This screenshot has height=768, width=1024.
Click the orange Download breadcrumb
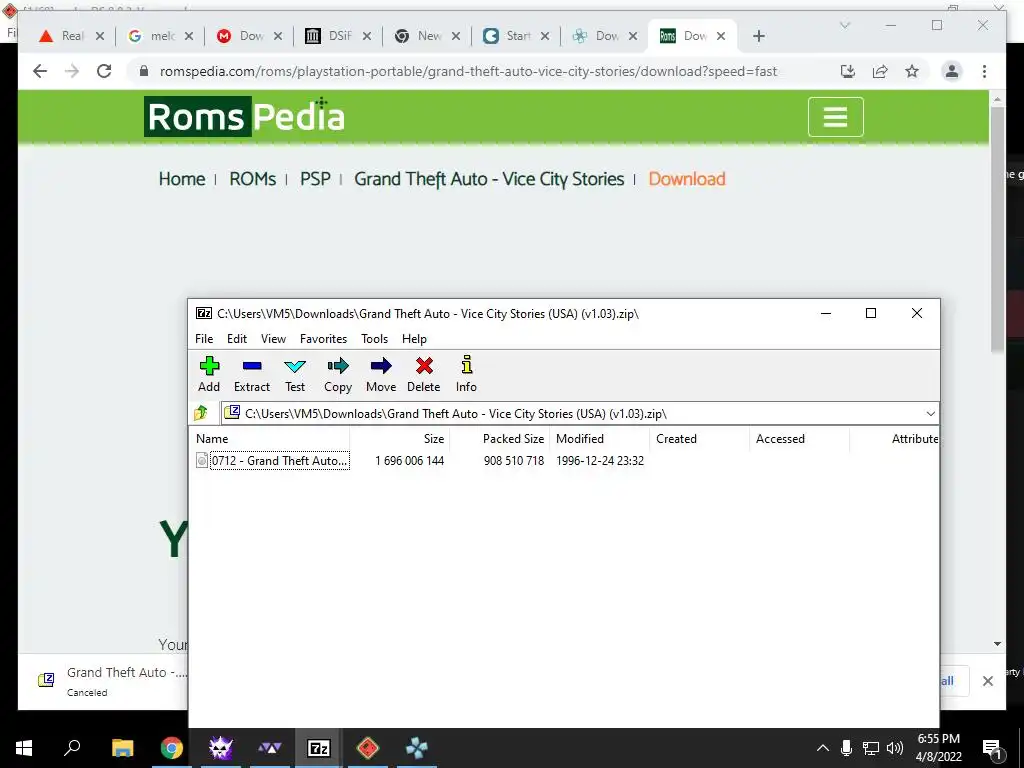686,179
